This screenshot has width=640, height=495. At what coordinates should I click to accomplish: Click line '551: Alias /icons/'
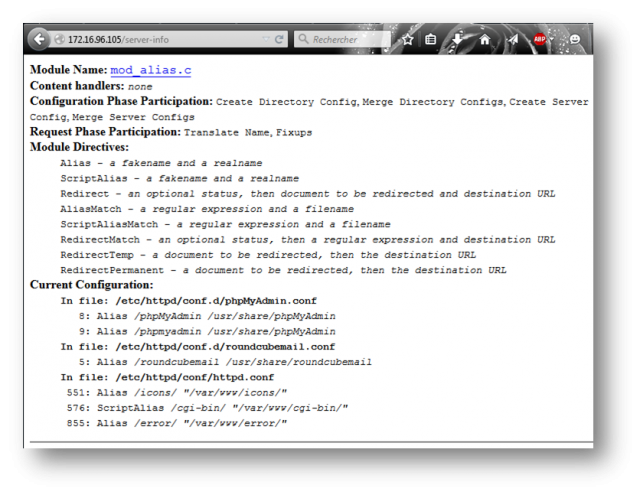click(177, 393)
